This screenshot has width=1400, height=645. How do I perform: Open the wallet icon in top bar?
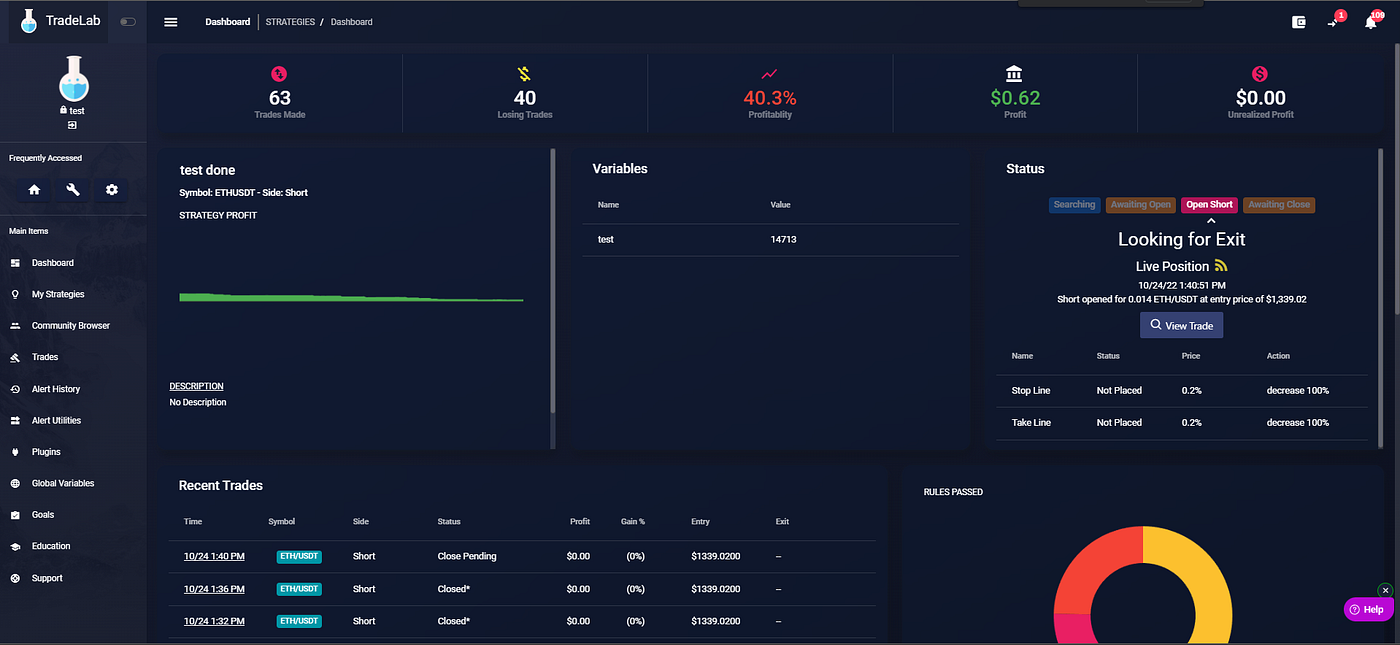(1299, 22)
